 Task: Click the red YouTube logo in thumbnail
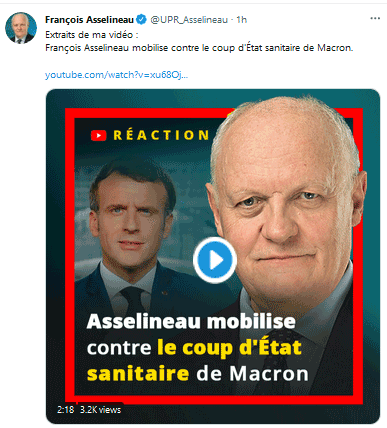pyautogui.click(x=99, y=135)
